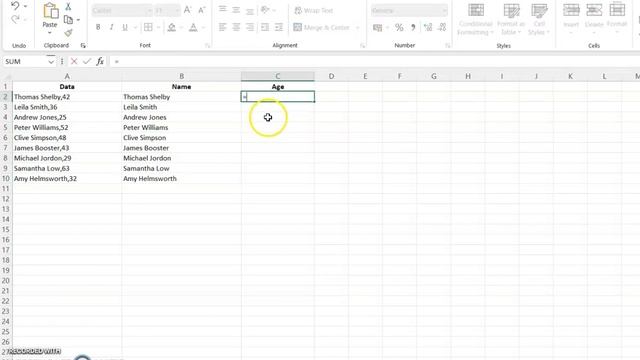Click the Cut scissors icon
Screen dimensions: 640x360
[68, 7]
